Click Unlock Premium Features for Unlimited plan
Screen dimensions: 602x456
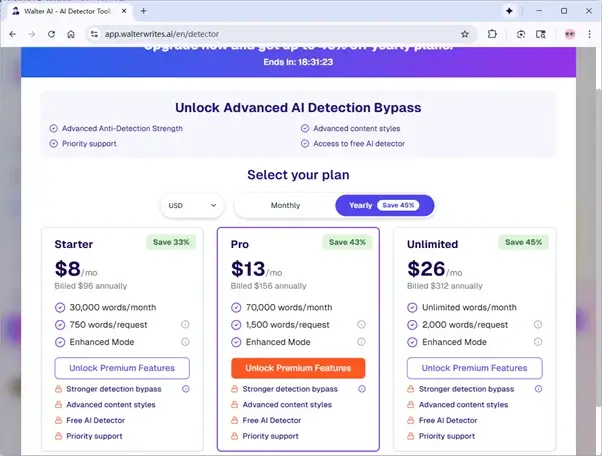coord(474,368)
